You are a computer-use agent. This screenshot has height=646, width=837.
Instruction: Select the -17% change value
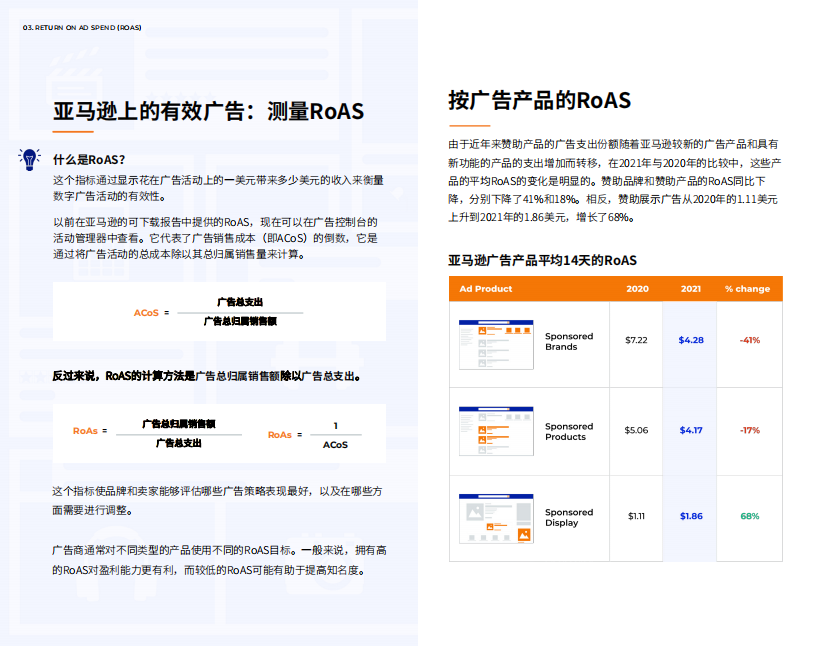click(x=749, y=430)
